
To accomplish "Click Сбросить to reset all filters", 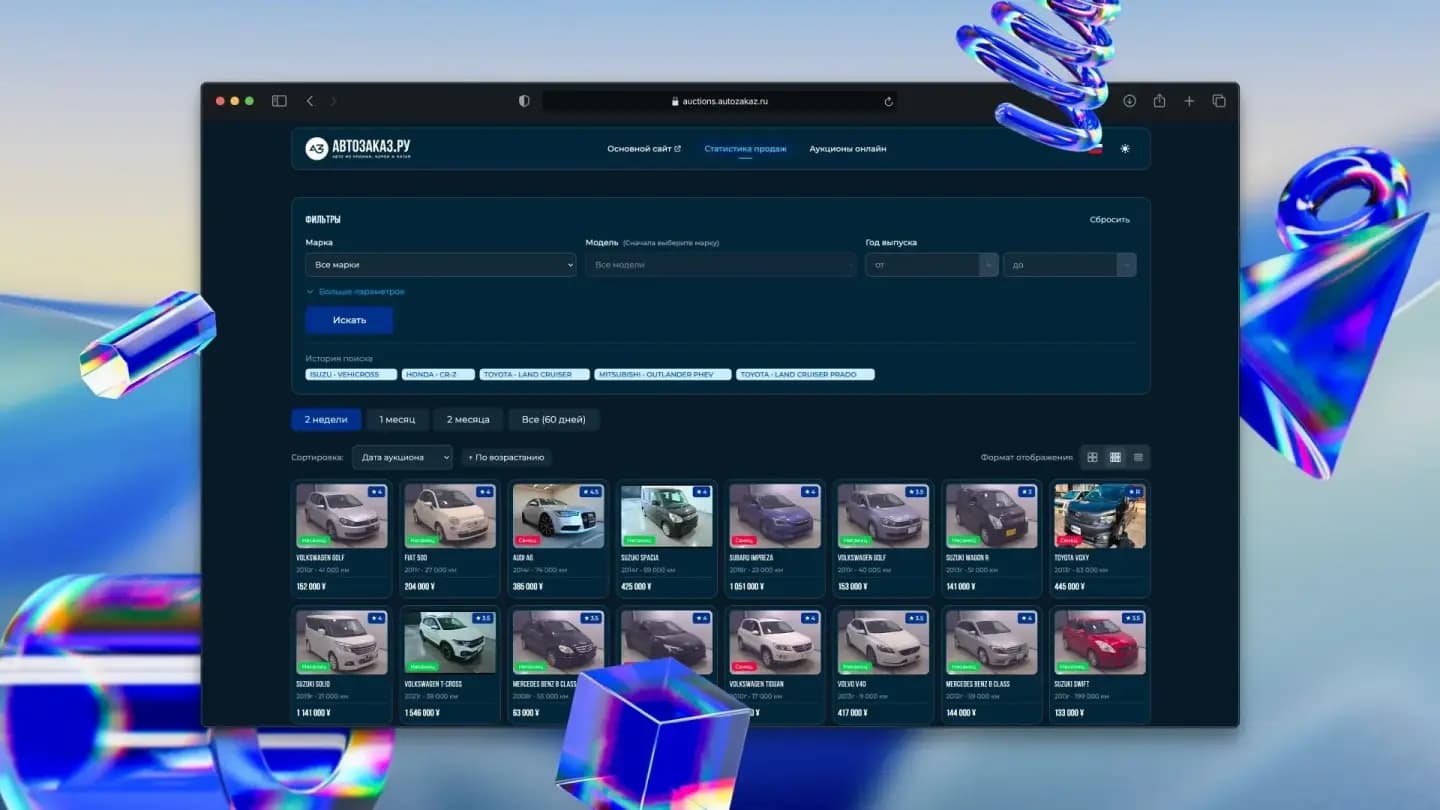I will point(1110,218).
